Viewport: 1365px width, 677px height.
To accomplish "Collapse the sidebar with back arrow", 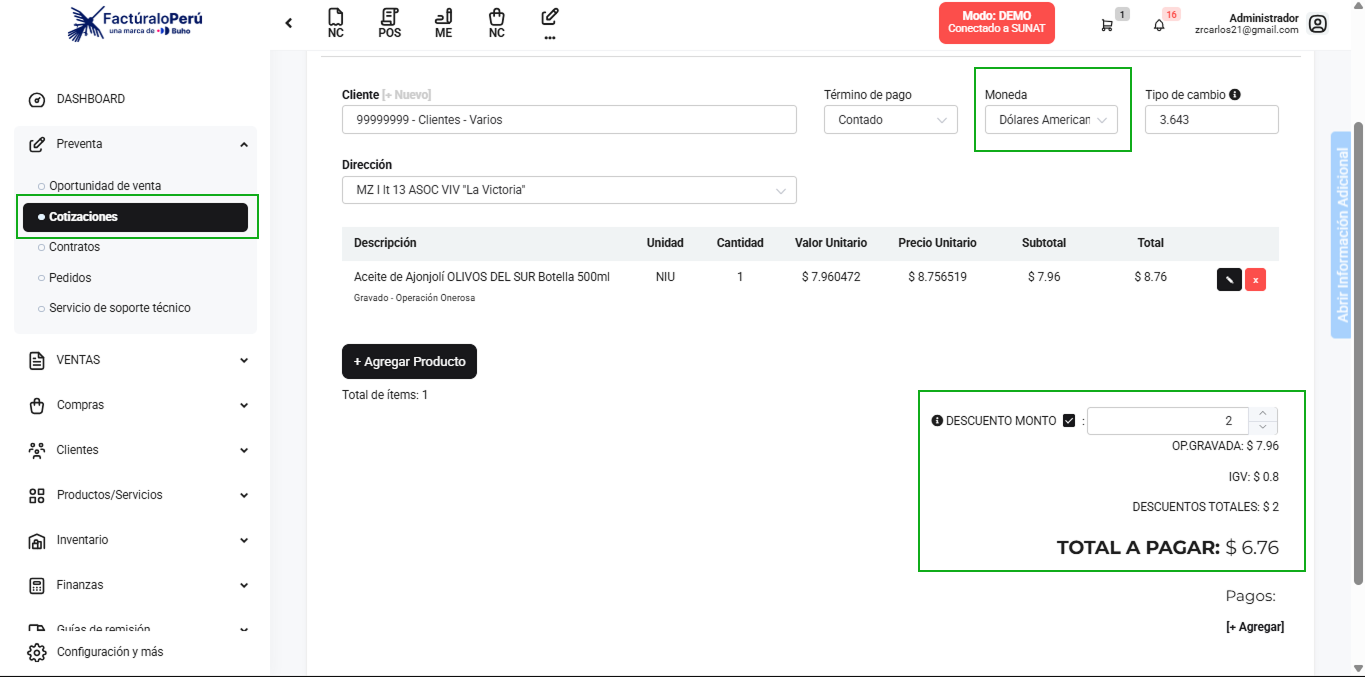I will [289, 23].
